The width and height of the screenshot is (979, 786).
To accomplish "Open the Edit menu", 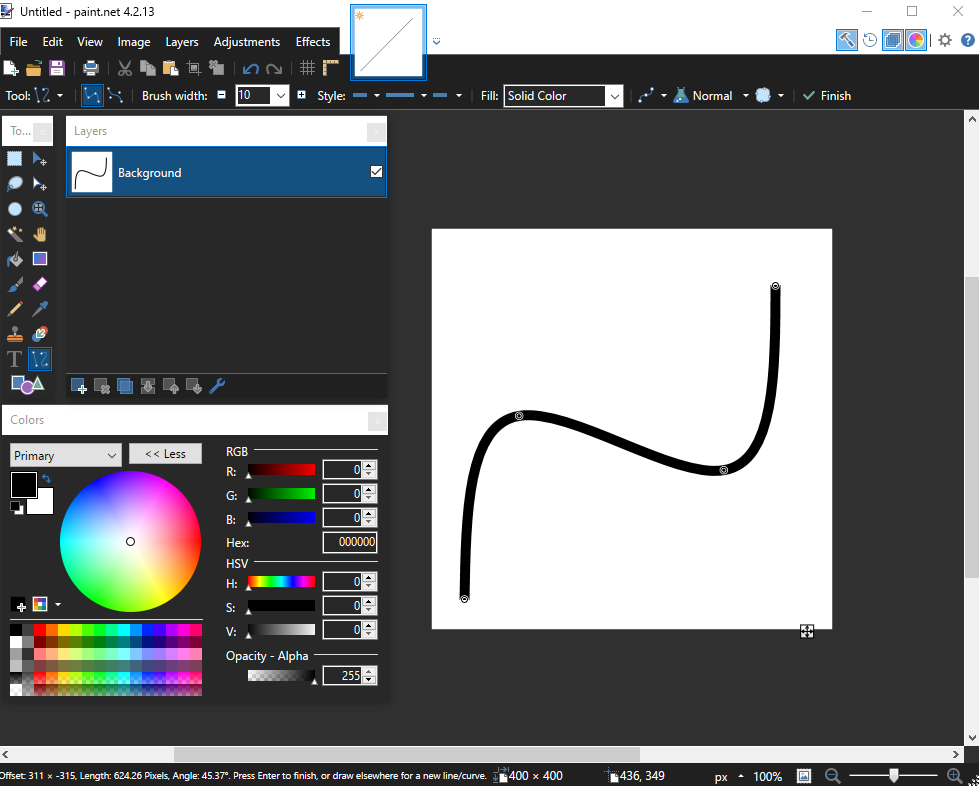I will point(52,42).
